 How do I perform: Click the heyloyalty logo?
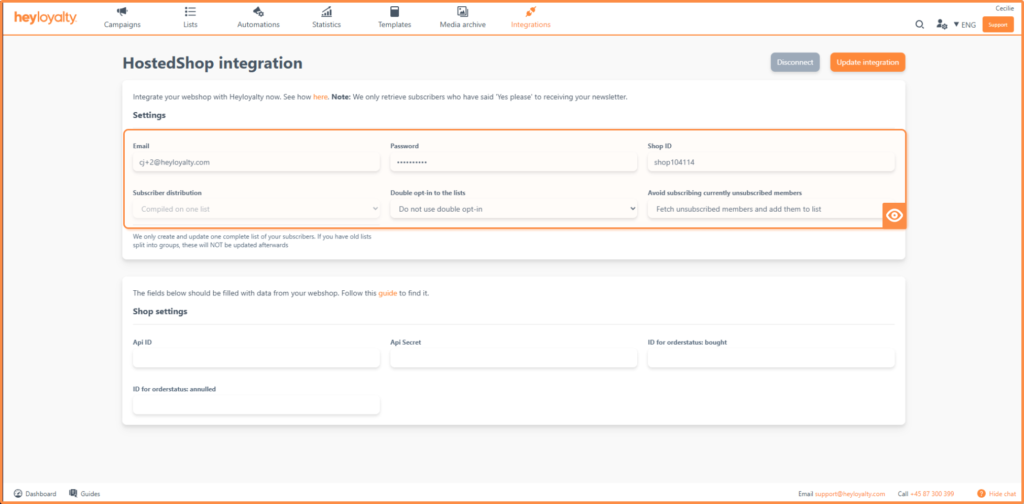coord(44,18)
